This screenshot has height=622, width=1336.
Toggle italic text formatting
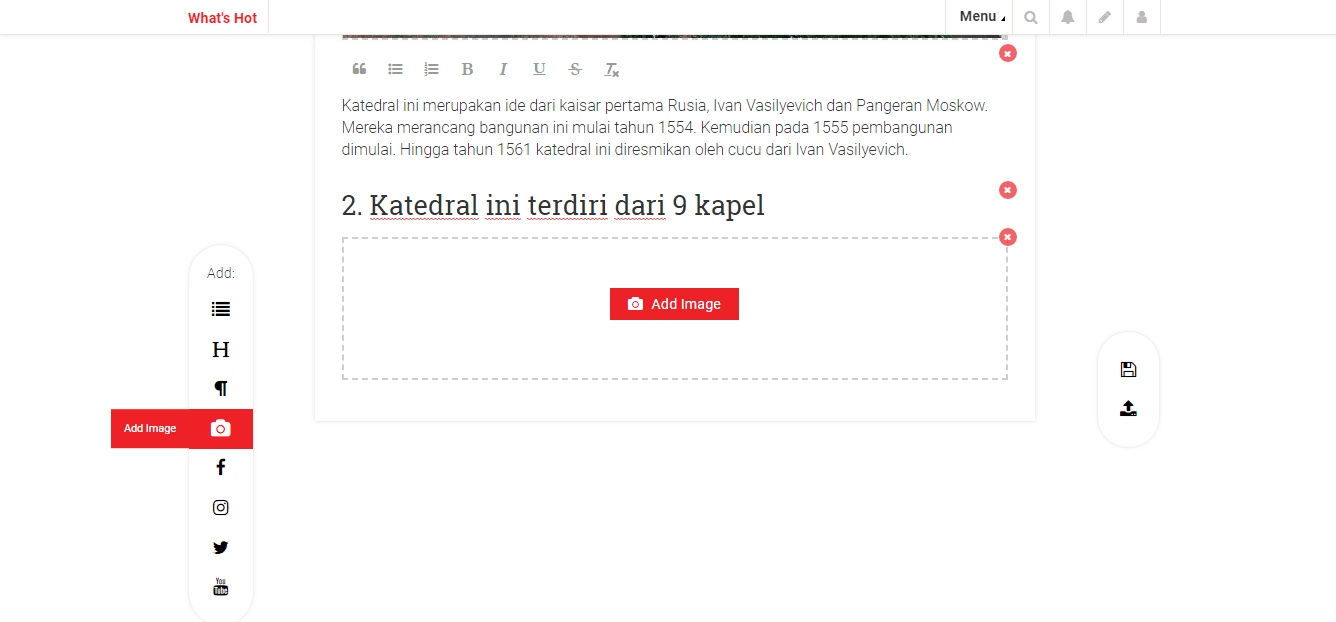(503, 69)
